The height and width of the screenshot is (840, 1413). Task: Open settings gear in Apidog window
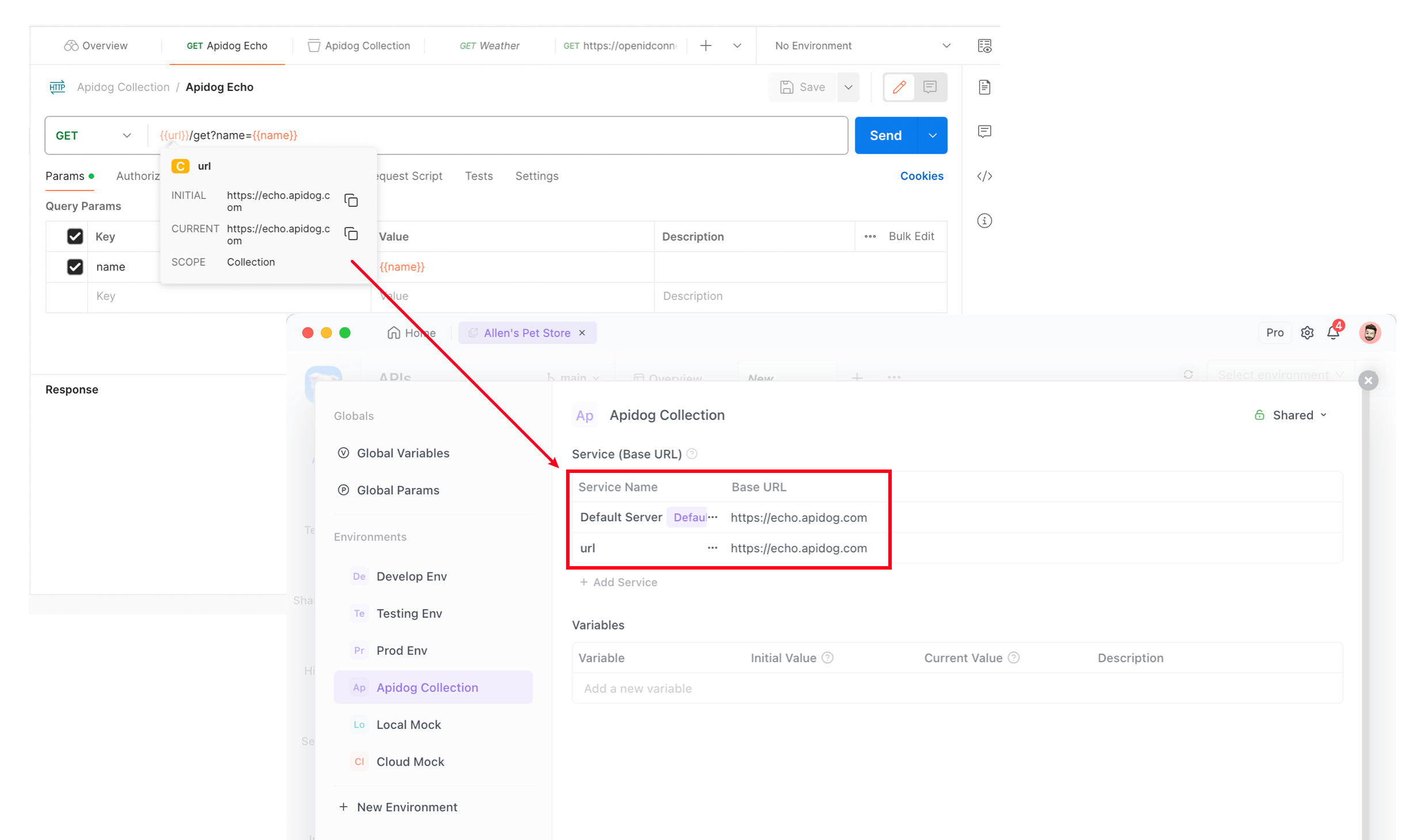point(1307,333)
